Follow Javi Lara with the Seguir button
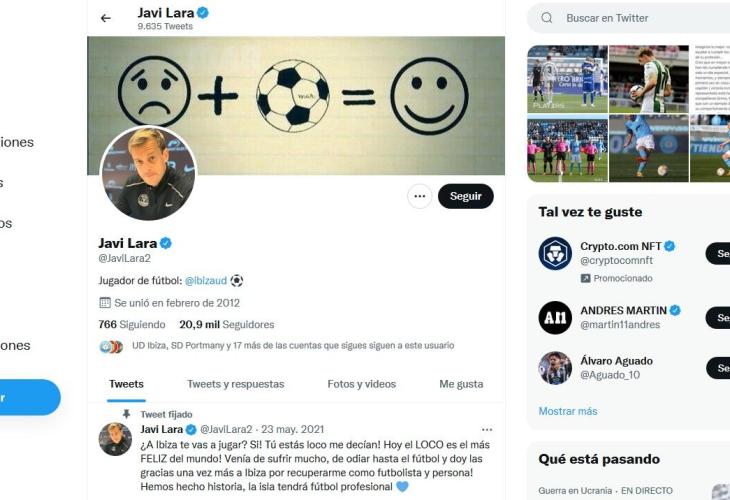The image size is (730, 500). point(466,196)
